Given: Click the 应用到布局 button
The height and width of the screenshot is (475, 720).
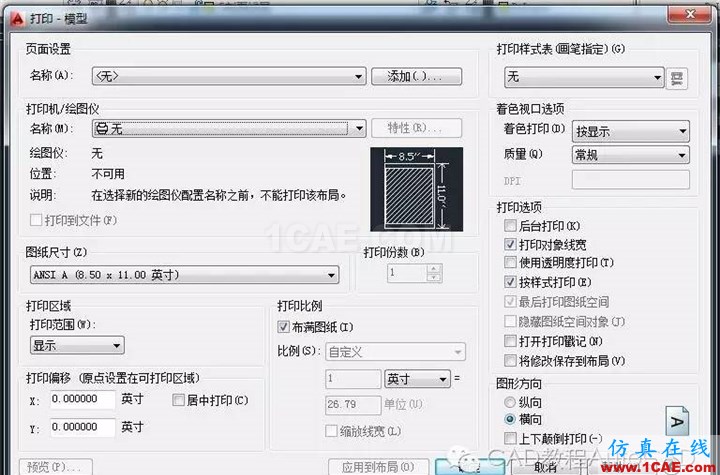Looking at the screenshot, I should (379, 467).
